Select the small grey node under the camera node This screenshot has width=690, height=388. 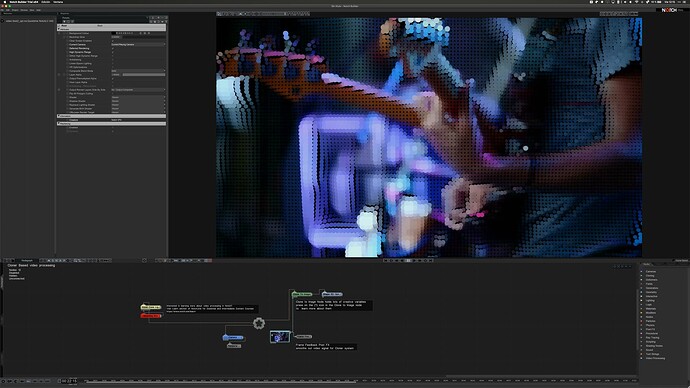pos(234,346)
